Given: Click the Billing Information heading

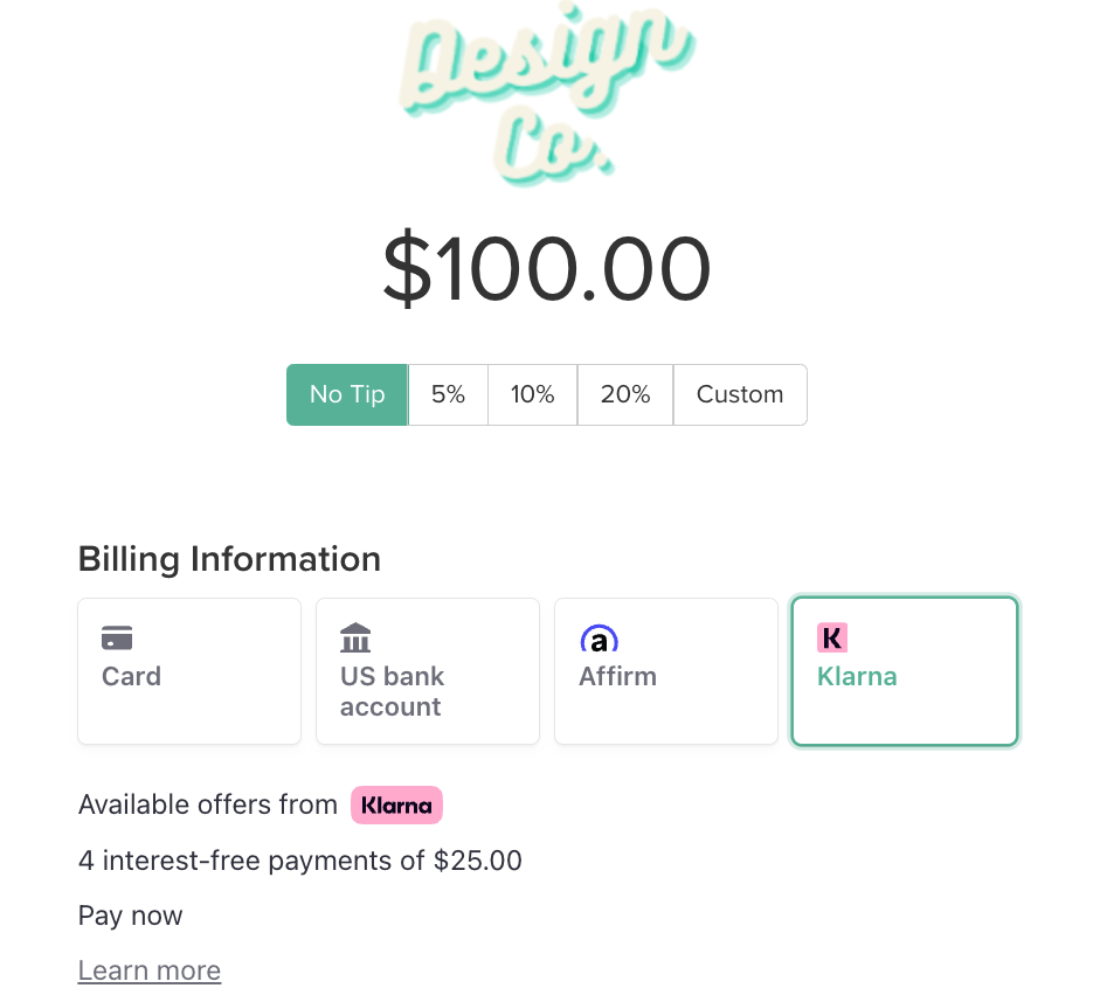Looking at the screenshot, I should pyautogui.click(x=229, y=559).
